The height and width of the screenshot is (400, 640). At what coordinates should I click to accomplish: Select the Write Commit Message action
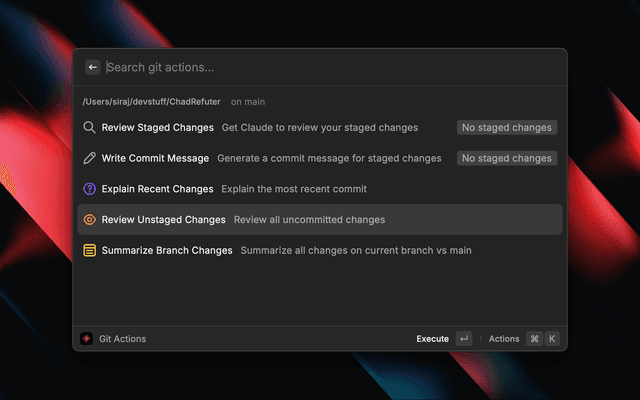pos(155,158)
